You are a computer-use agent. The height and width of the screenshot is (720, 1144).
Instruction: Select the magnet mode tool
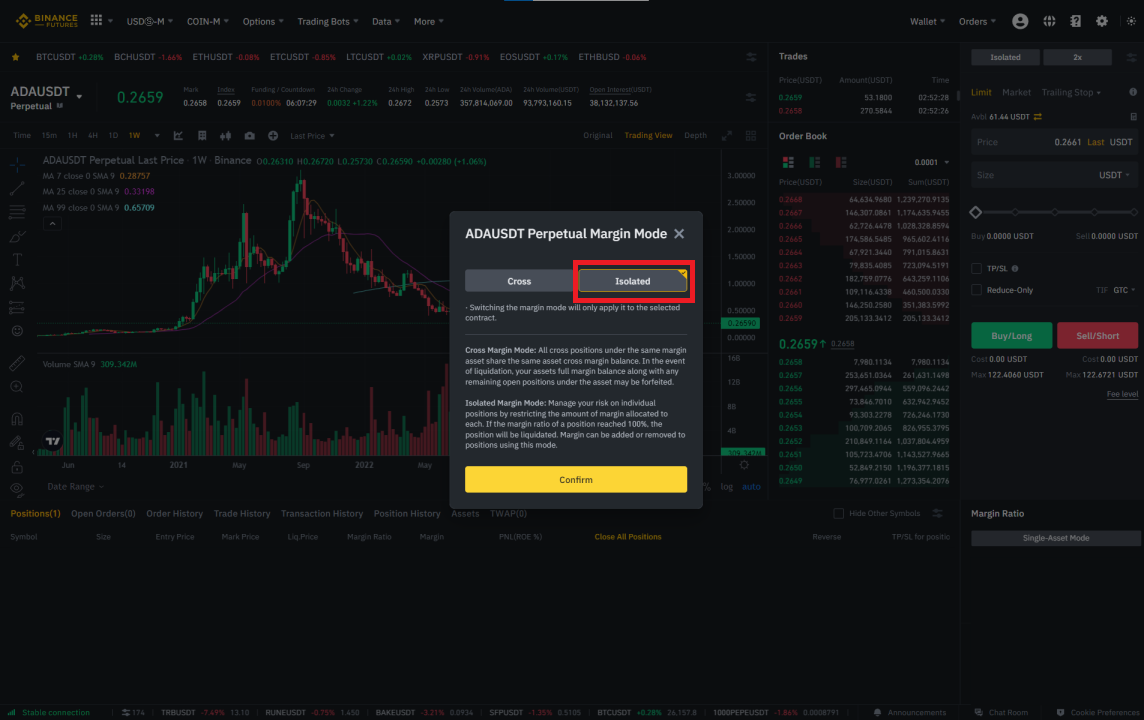pyautogui.click(x=17, y=419)
